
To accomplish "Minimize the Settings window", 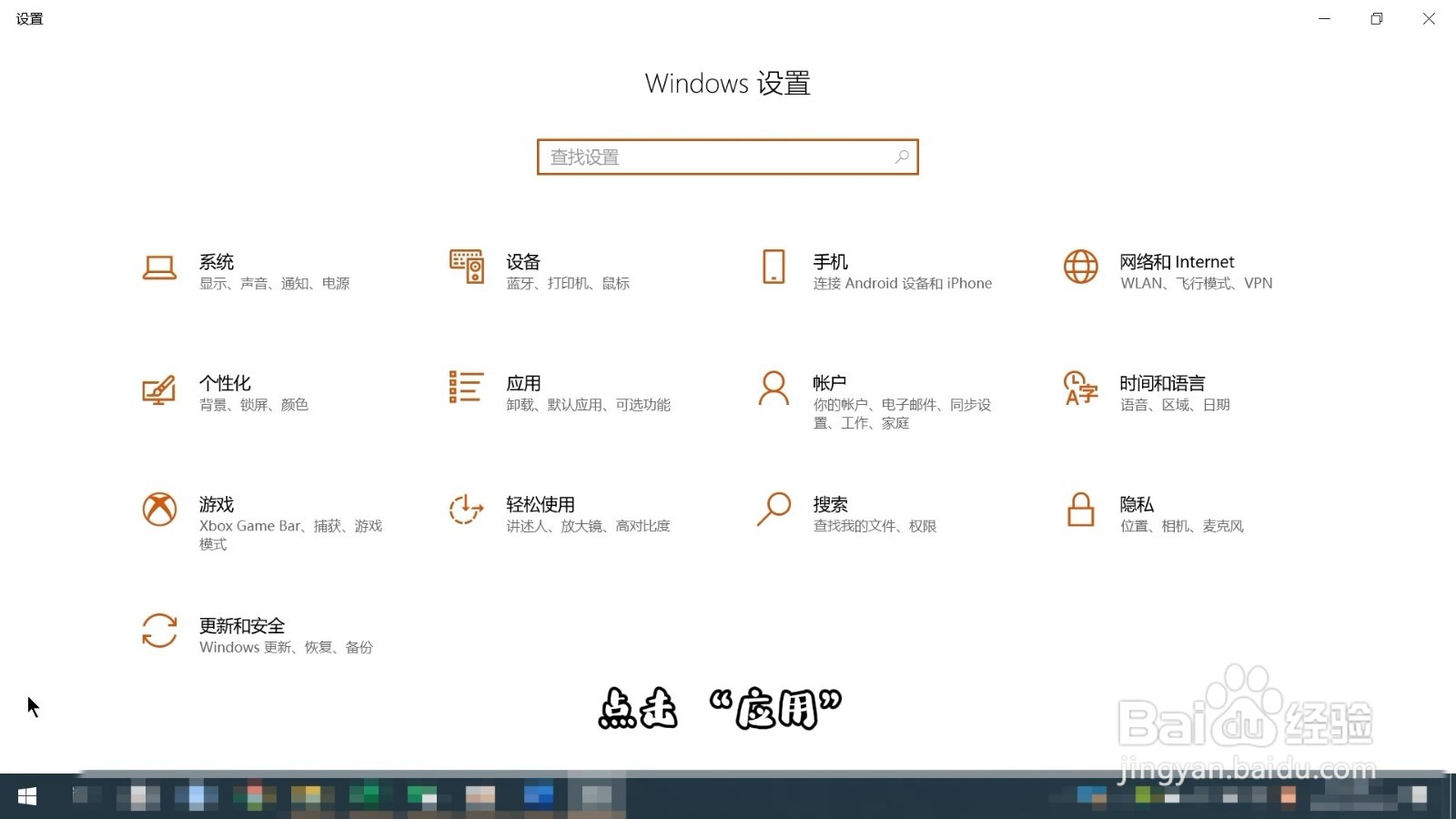I will [x=1324, y=18].
